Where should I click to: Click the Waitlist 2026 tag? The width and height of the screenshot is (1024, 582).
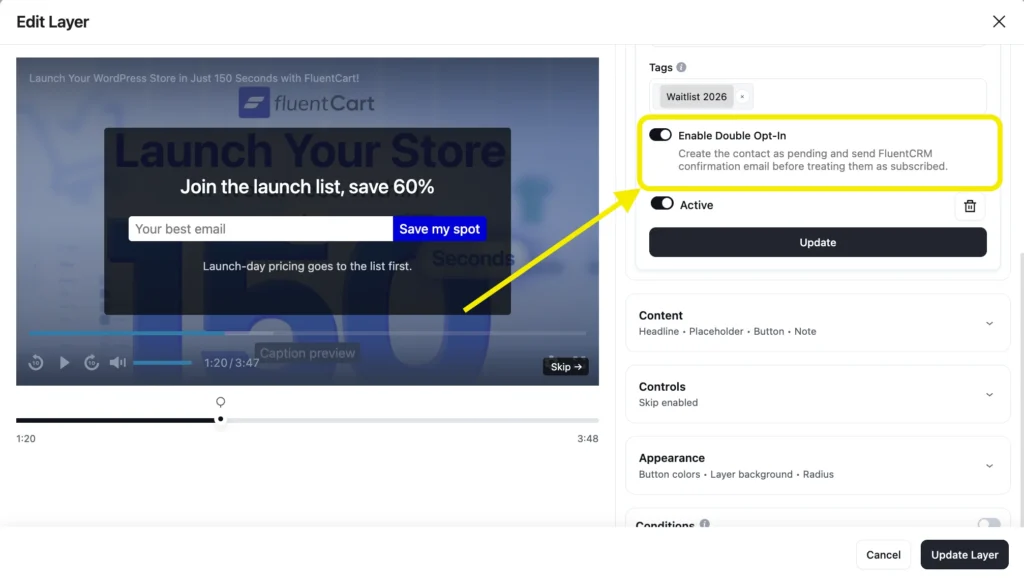coord(696,97)
